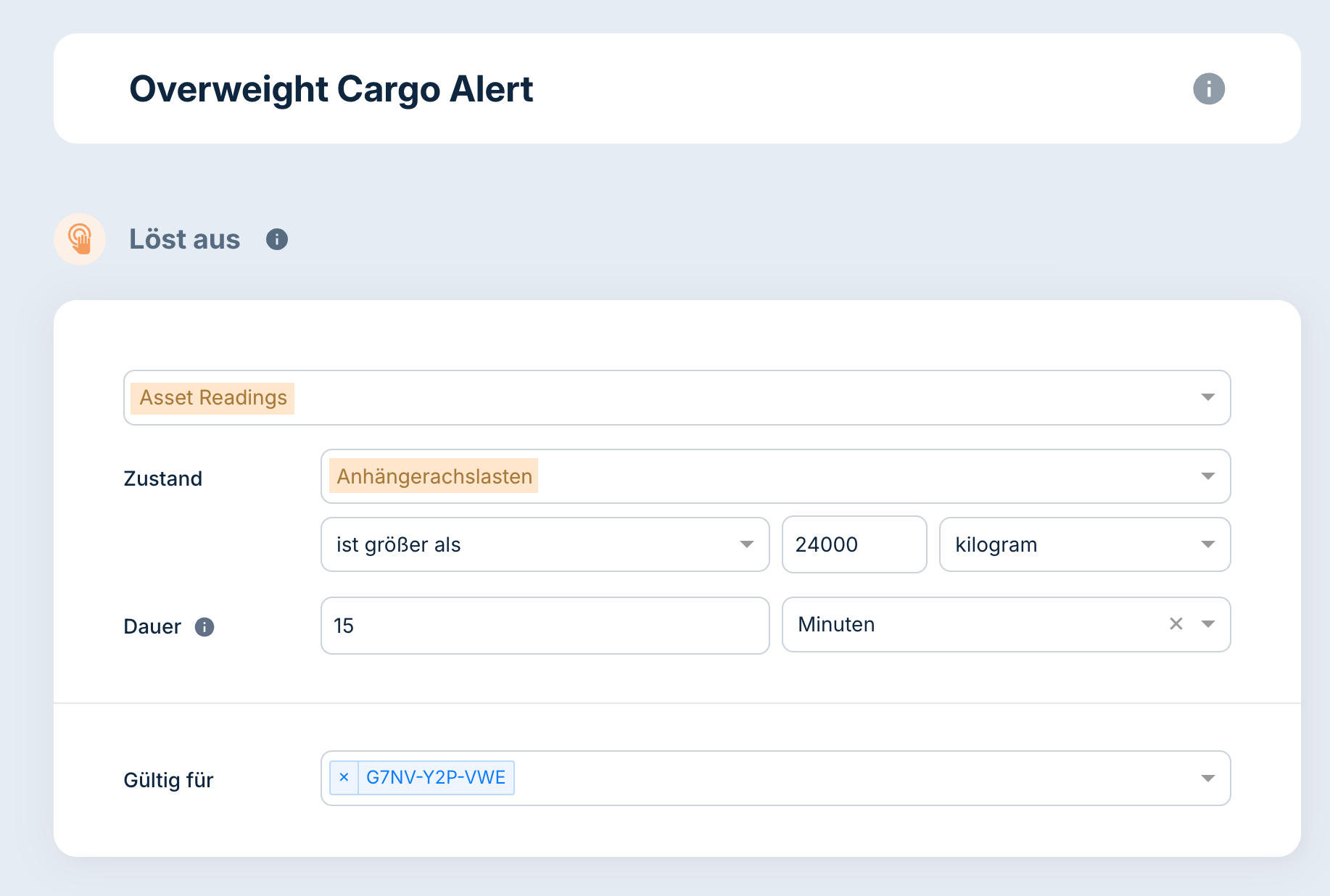Expand the Minuten duration unit arrow
Viewport: 1330px width, 896px height.
pyautogui.click(x=1208, y=624)
